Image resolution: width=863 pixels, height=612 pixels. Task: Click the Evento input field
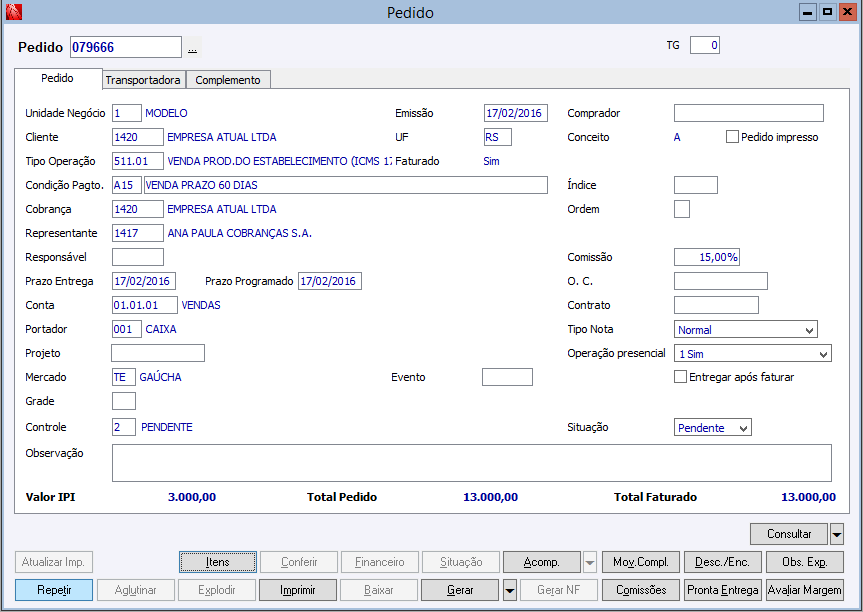[x=507, y=377]
